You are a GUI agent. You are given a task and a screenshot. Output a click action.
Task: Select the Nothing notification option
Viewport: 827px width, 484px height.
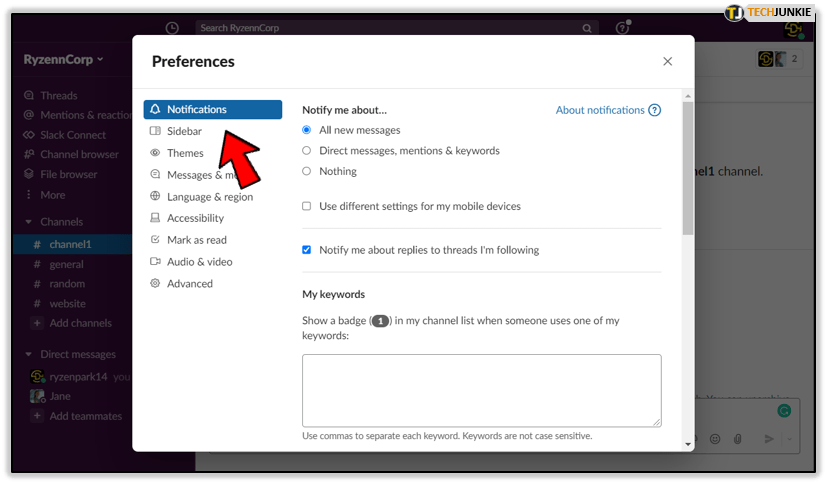307,171
